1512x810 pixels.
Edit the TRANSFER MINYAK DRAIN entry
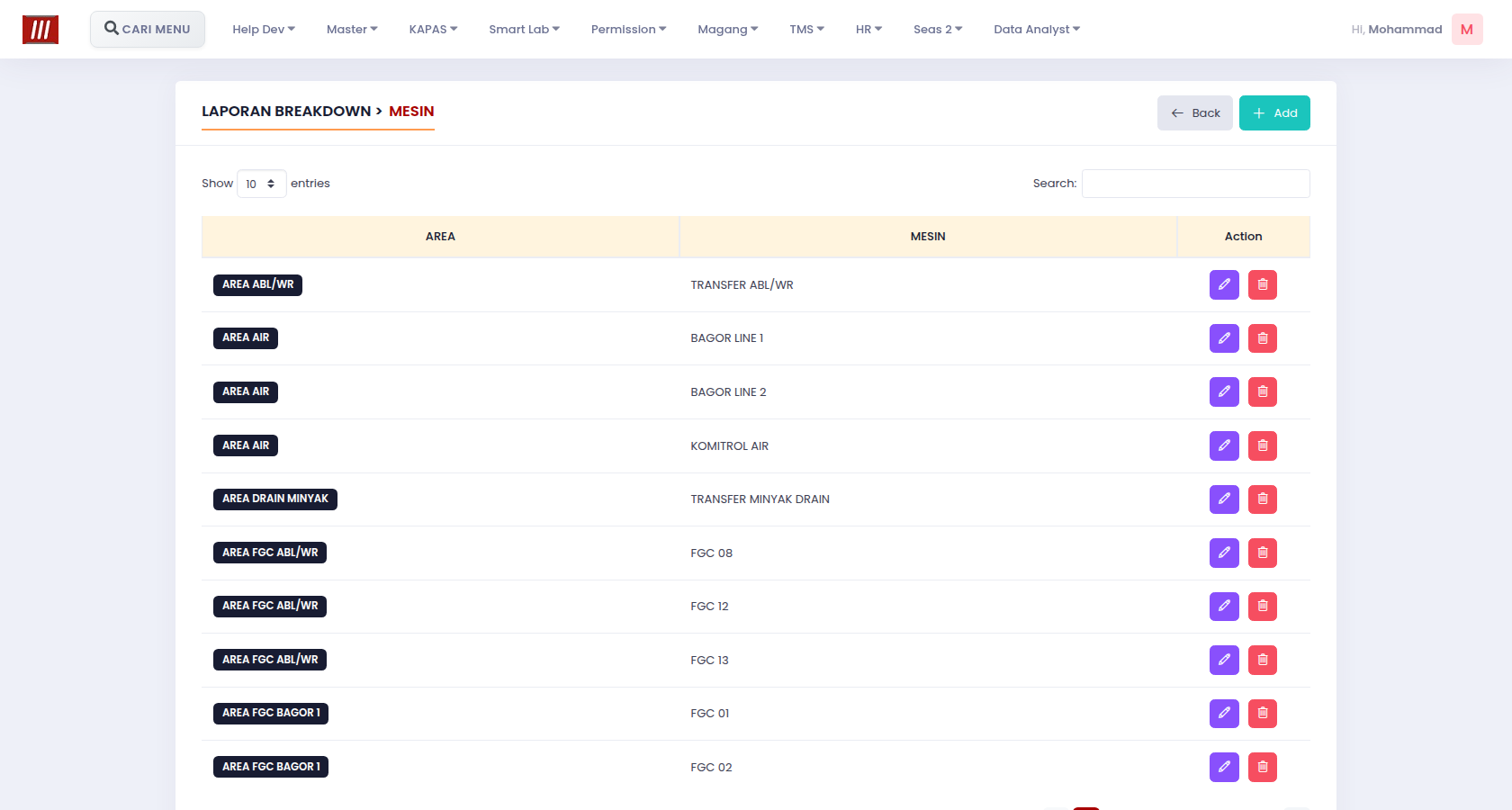coord(1224,499)
